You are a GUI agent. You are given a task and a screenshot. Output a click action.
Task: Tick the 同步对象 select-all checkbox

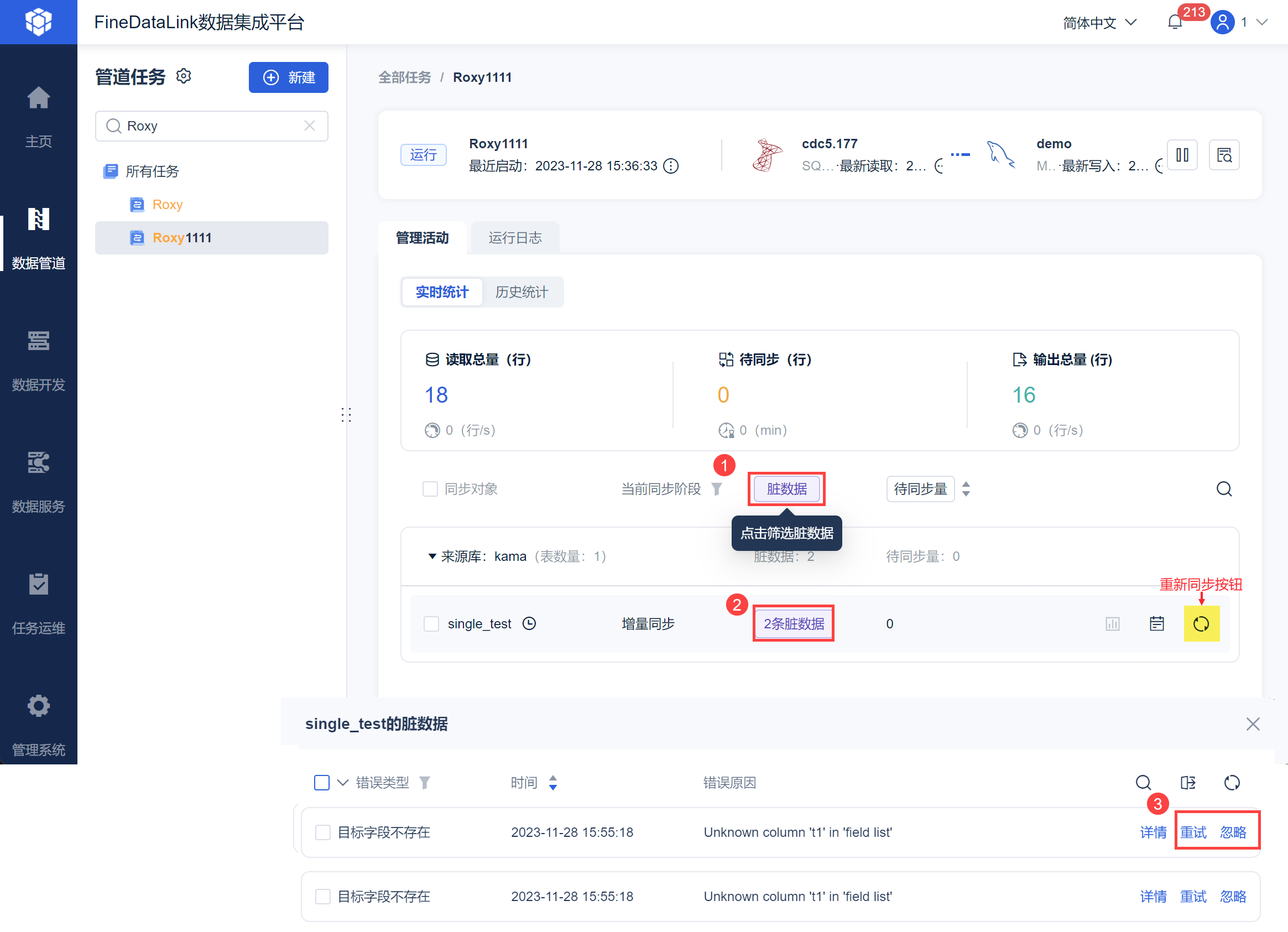point(430,489)
